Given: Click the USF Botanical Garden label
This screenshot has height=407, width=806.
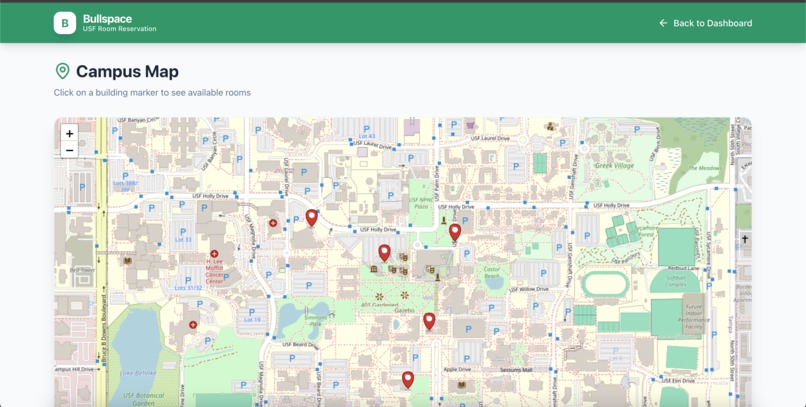Looking at the screenshot, I should (143, 399).
